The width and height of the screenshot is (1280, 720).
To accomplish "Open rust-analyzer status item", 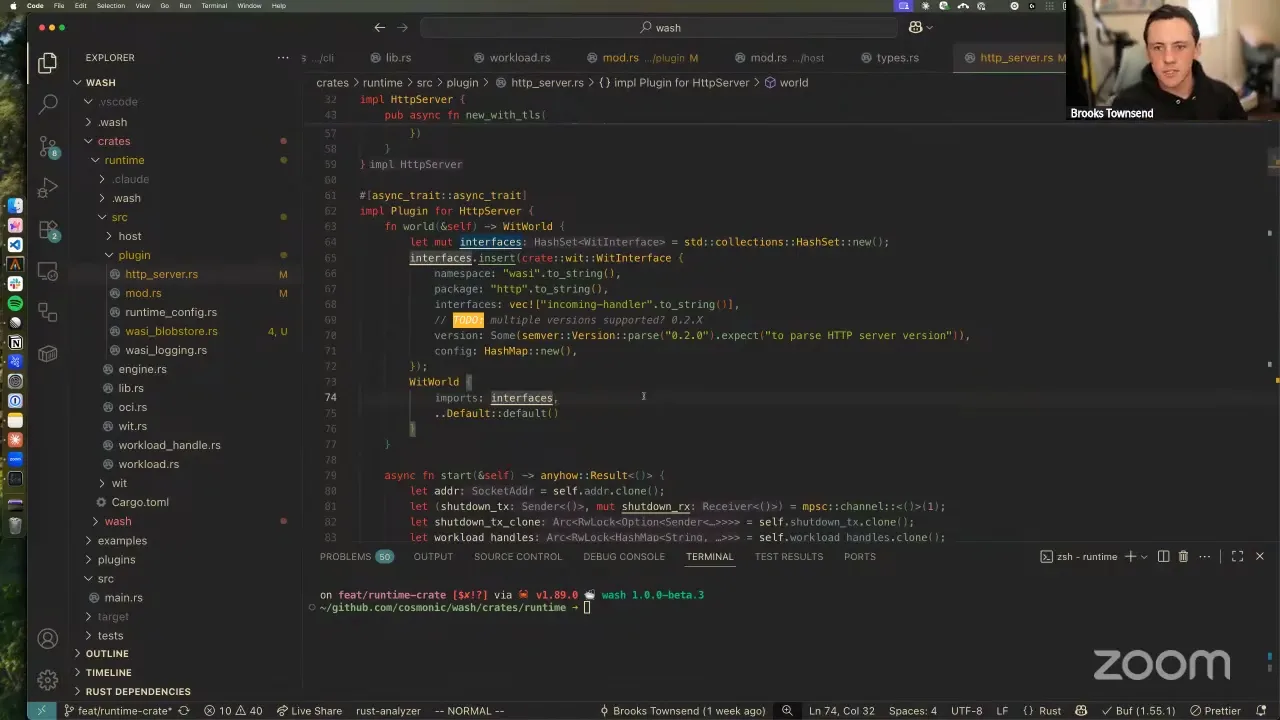I will 388,711.
